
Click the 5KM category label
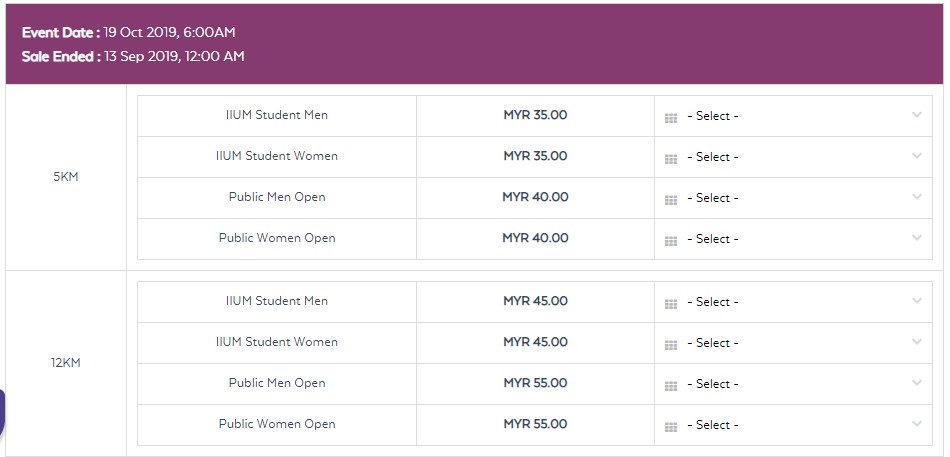[66, 177]
